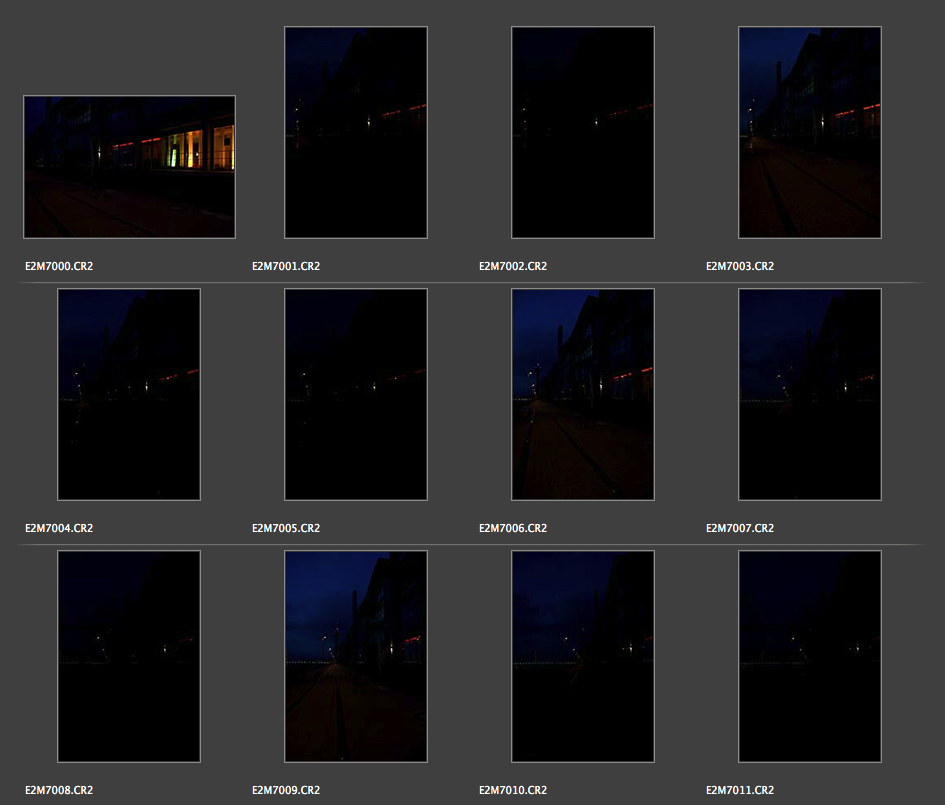Click the filename label E2M7006.CR2
The height and width of the screenshot is (805, 945).
(513, 528)
